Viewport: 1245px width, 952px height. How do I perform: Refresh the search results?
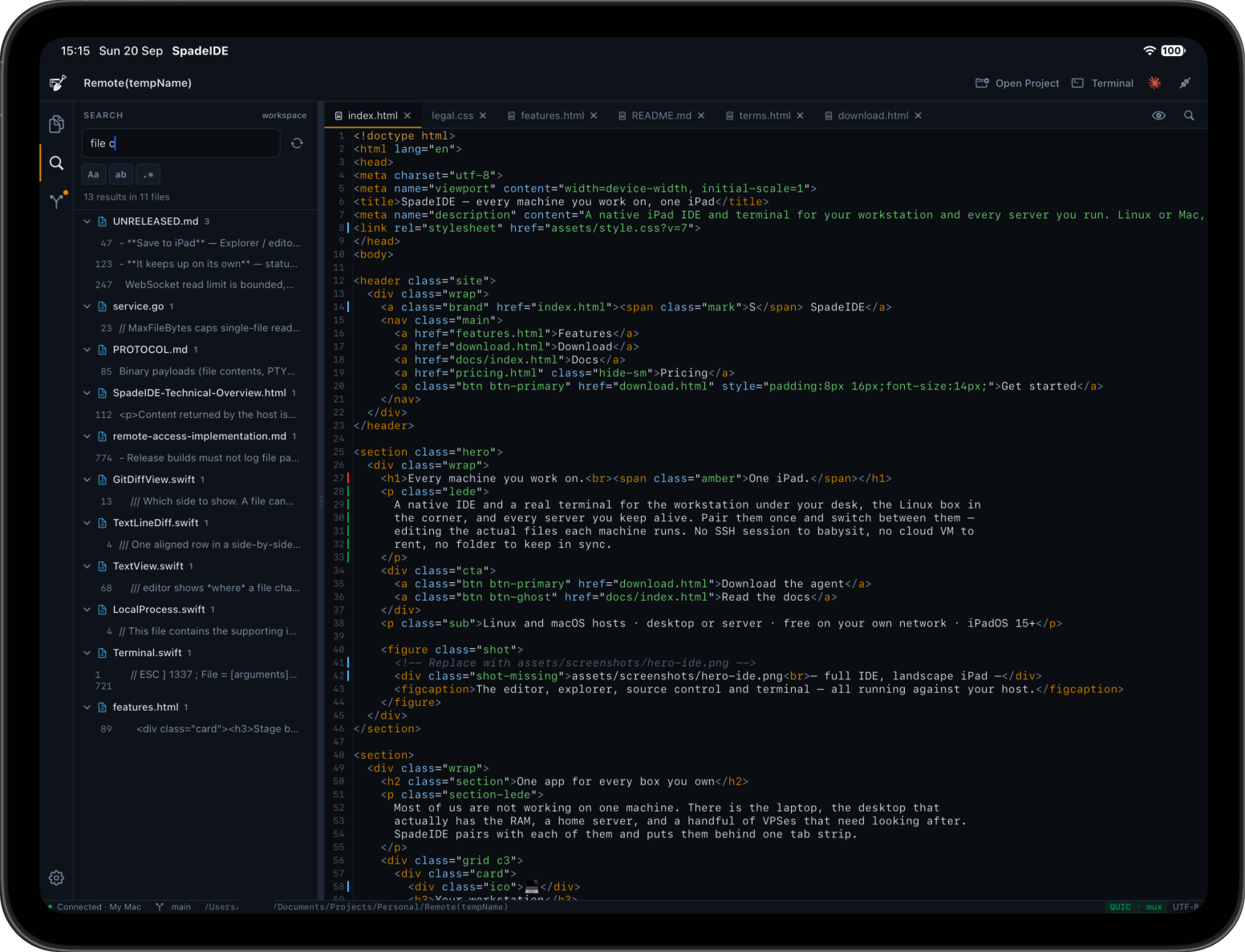click(297, 143)
